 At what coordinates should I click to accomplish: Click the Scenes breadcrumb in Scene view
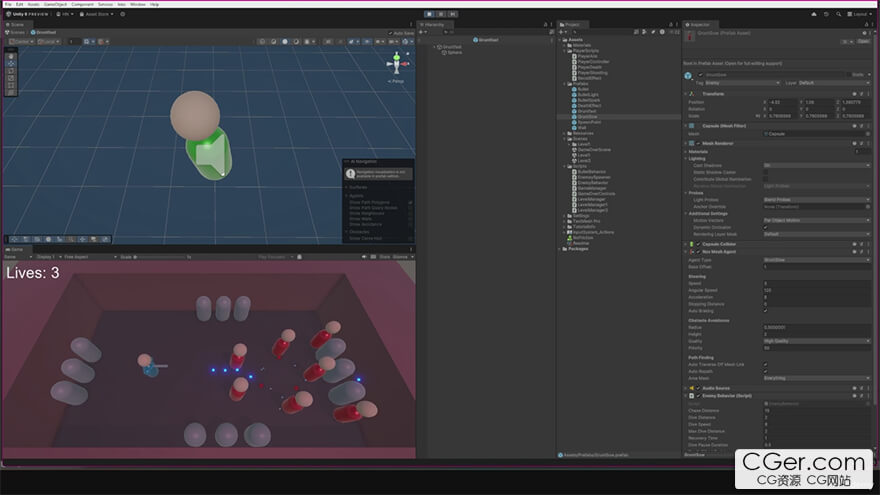point(15,33)
